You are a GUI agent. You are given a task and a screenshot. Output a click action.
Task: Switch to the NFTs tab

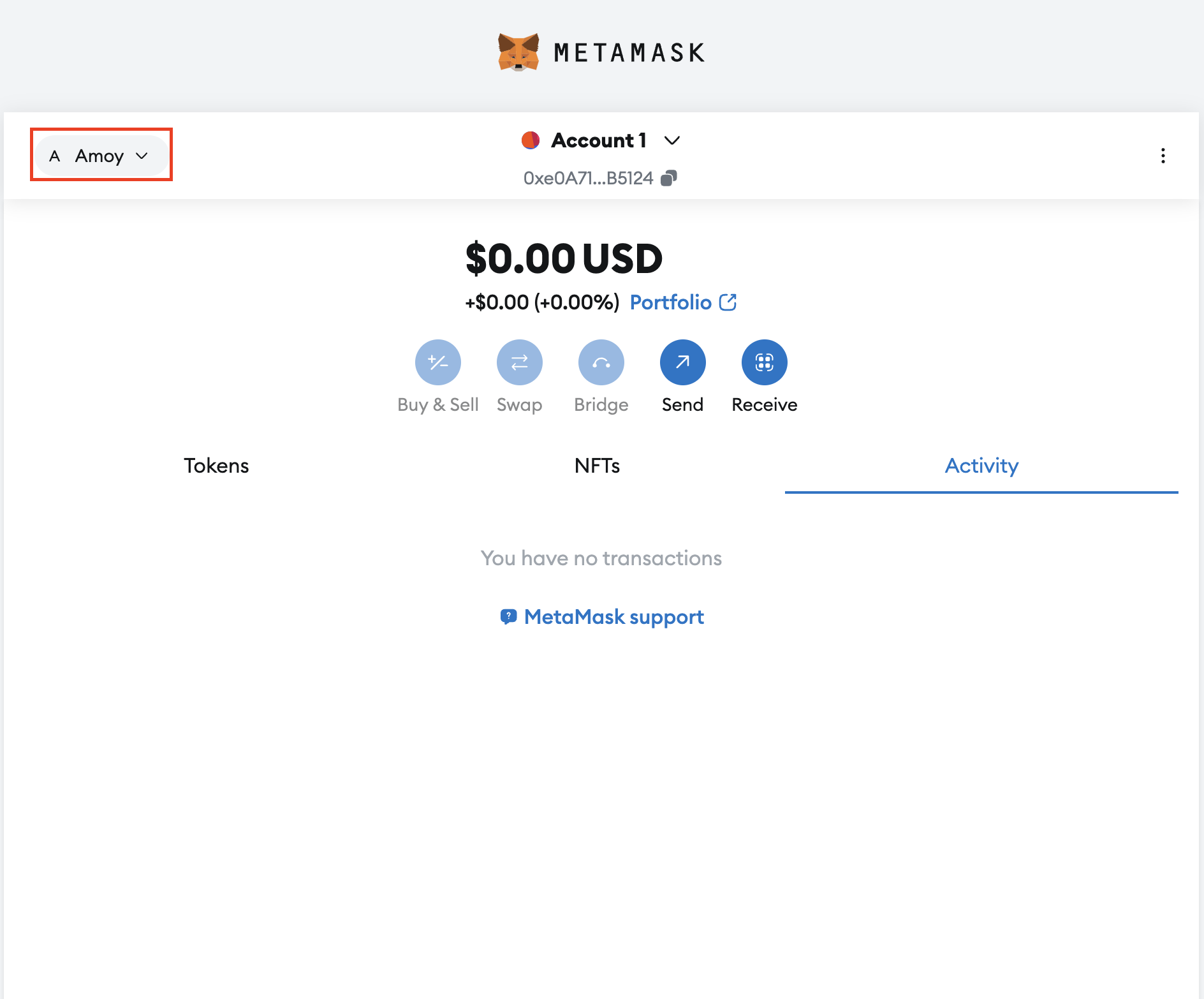click(x=597, y=466)
